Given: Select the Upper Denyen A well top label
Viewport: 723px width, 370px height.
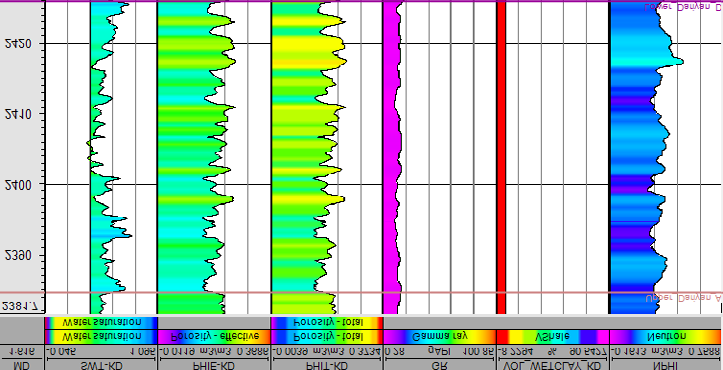Looking at the screenshot, I should (684, 298).
